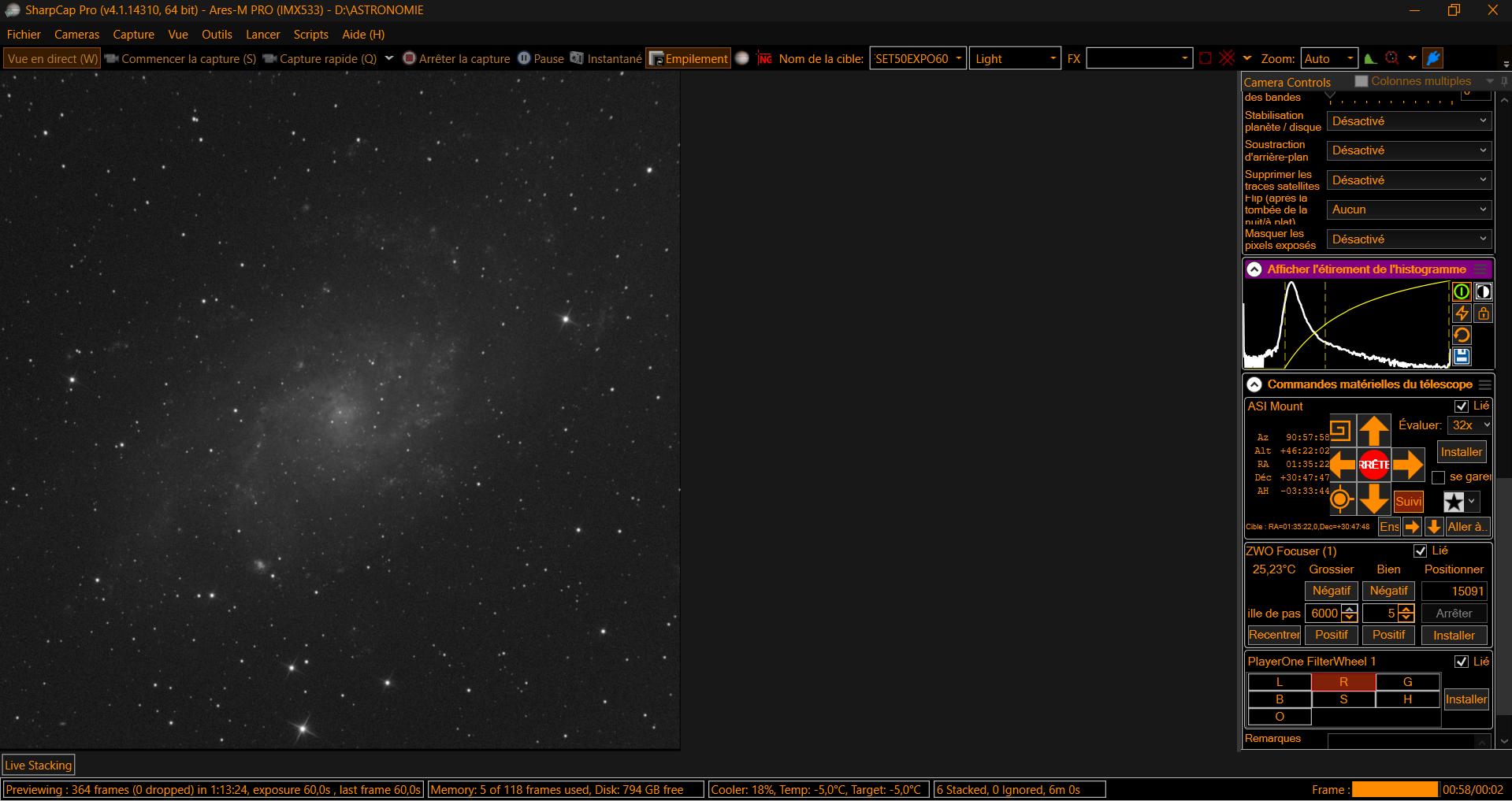
Task: Reset histogram stretch with circular arrow icon
Action: coord(1462,336)
